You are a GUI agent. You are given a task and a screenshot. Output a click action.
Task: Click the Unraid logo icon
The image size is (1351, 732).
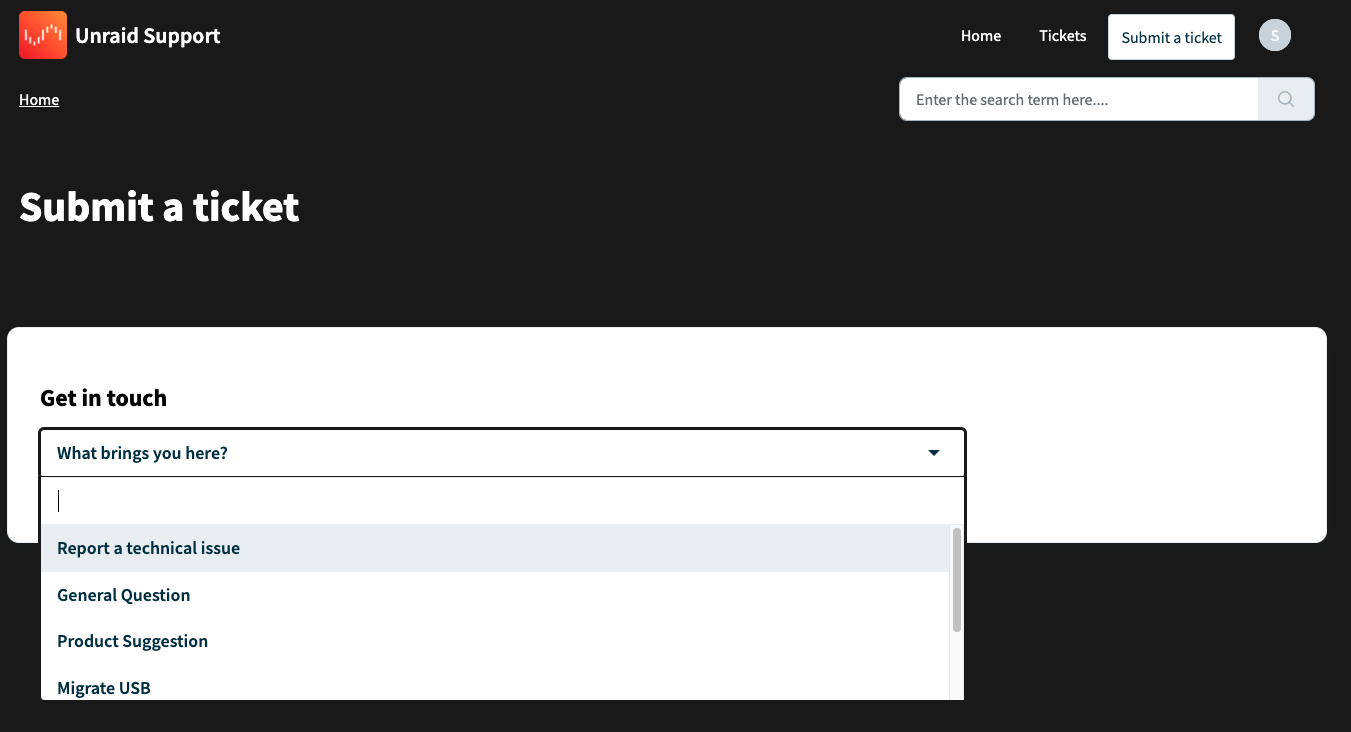pos(42,35)
